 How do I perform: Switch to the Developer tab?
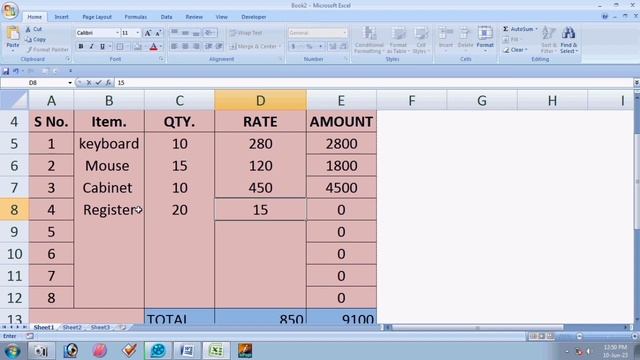coord(253,17)
